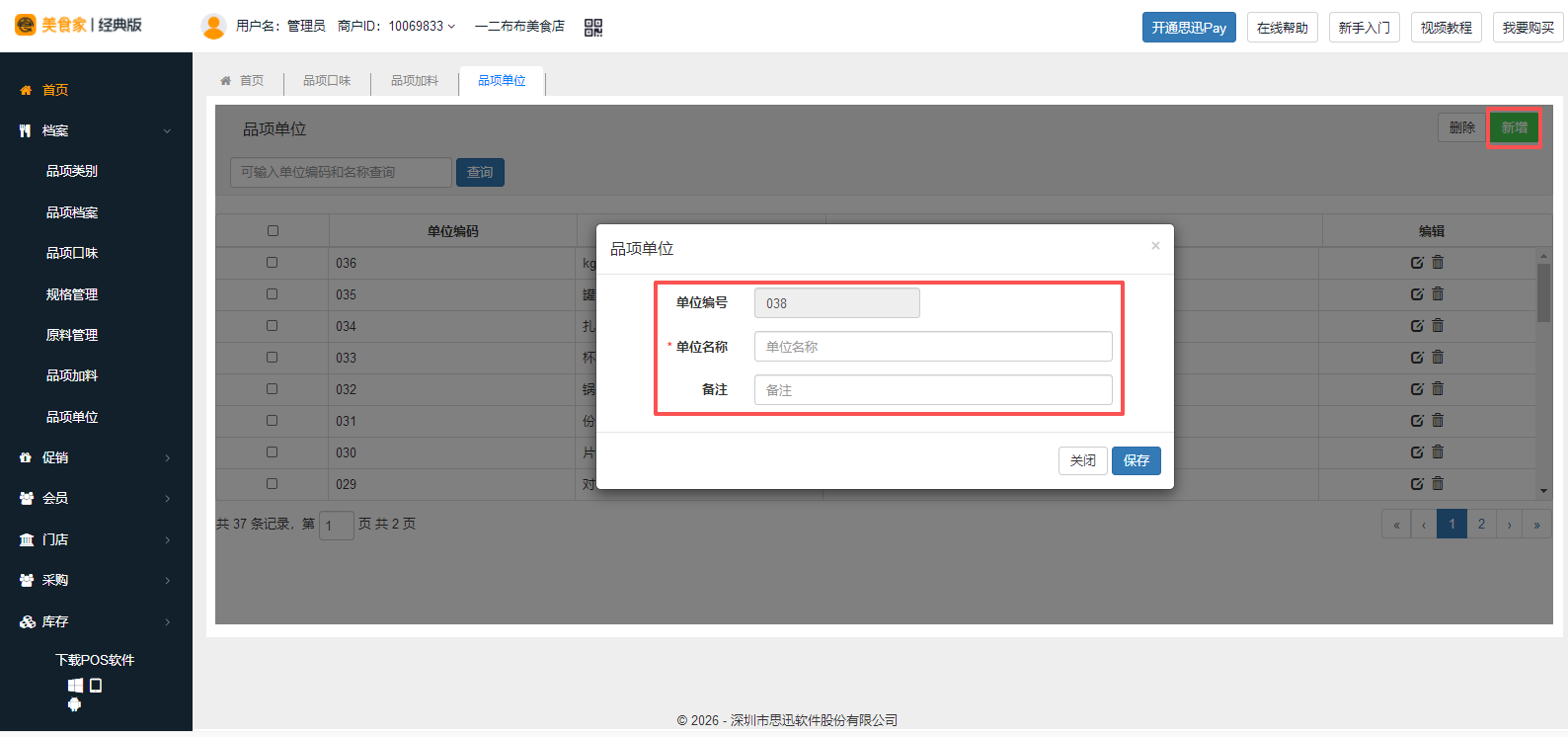This screenshot has height=737, width=1568.
Task: Focus the 单位名称 input field
Action: 933,347
